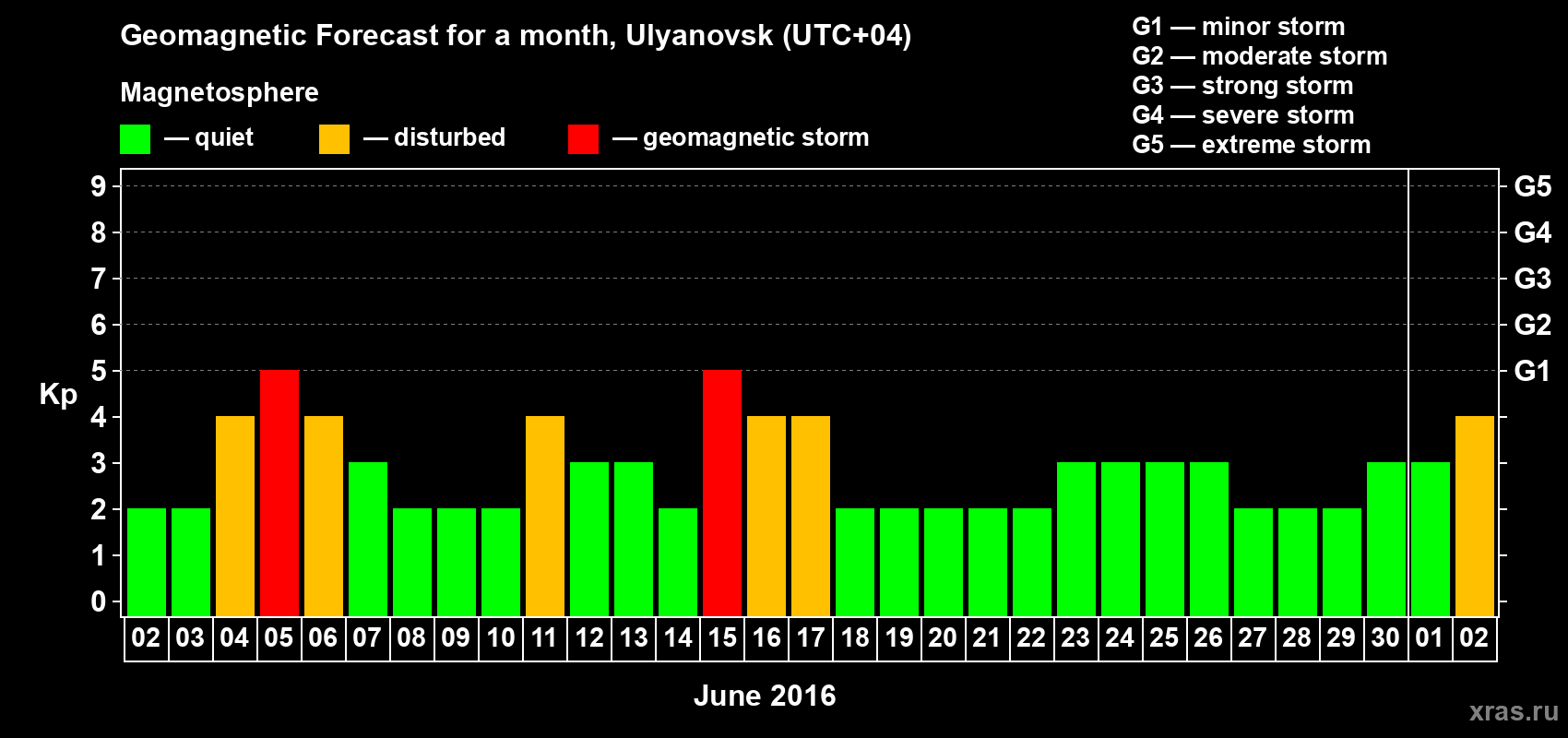Click the green bar above day 23

1076,540
